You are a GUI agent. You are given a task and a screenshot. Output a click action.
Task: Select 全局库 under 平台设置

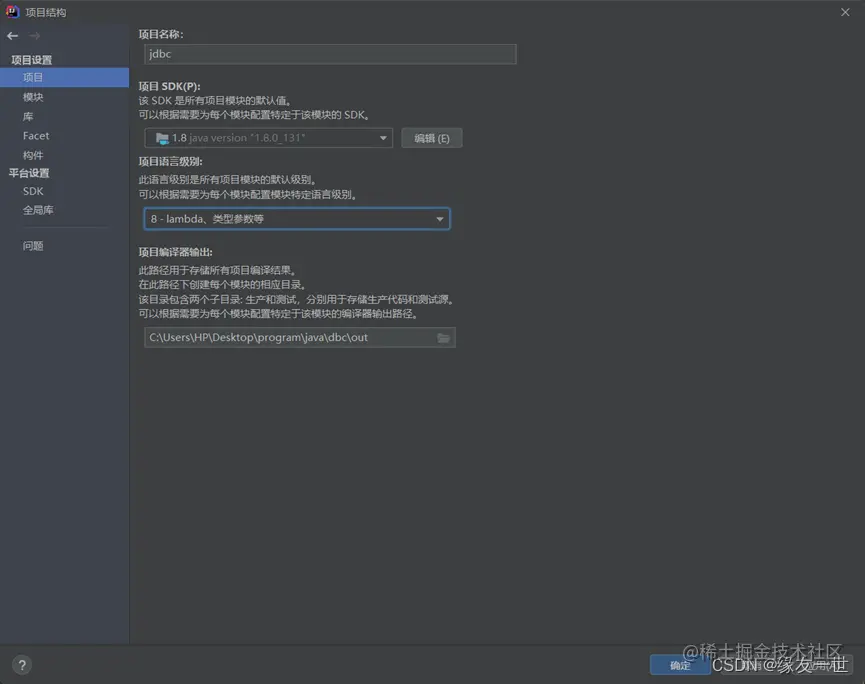pos(39,210)
